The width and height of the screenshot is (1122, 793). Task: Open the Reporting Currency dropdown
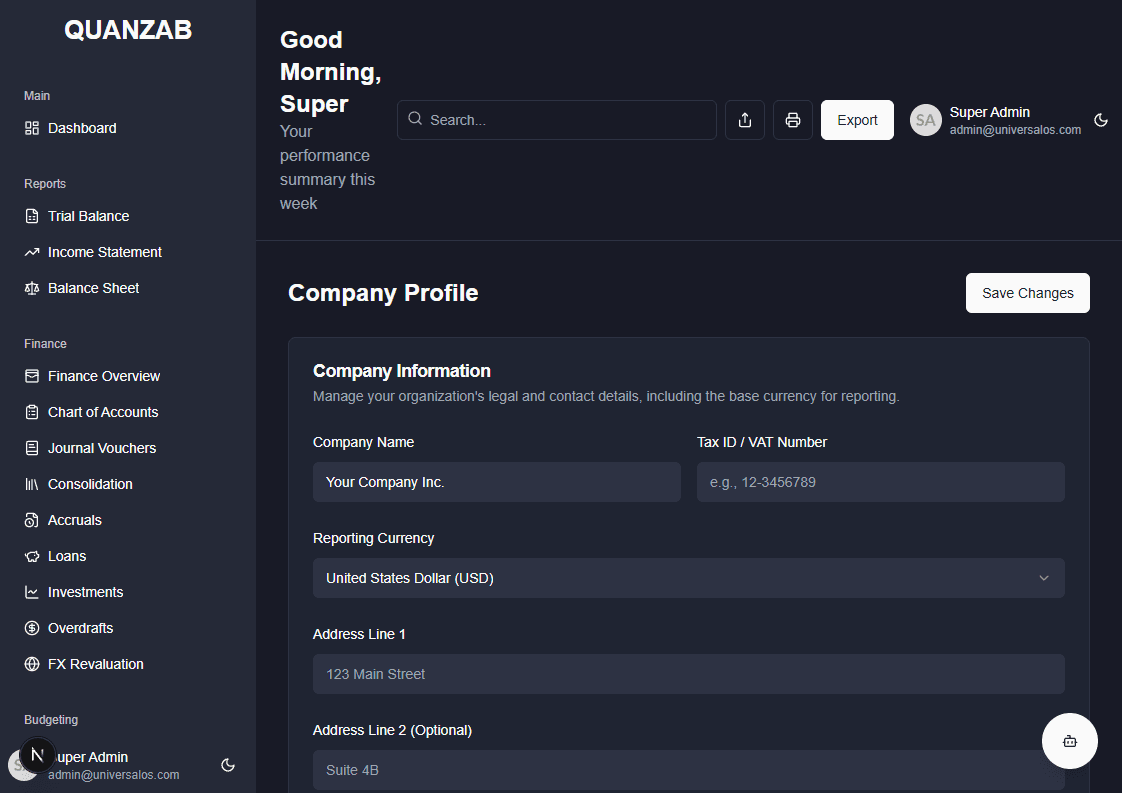point(688,578)
